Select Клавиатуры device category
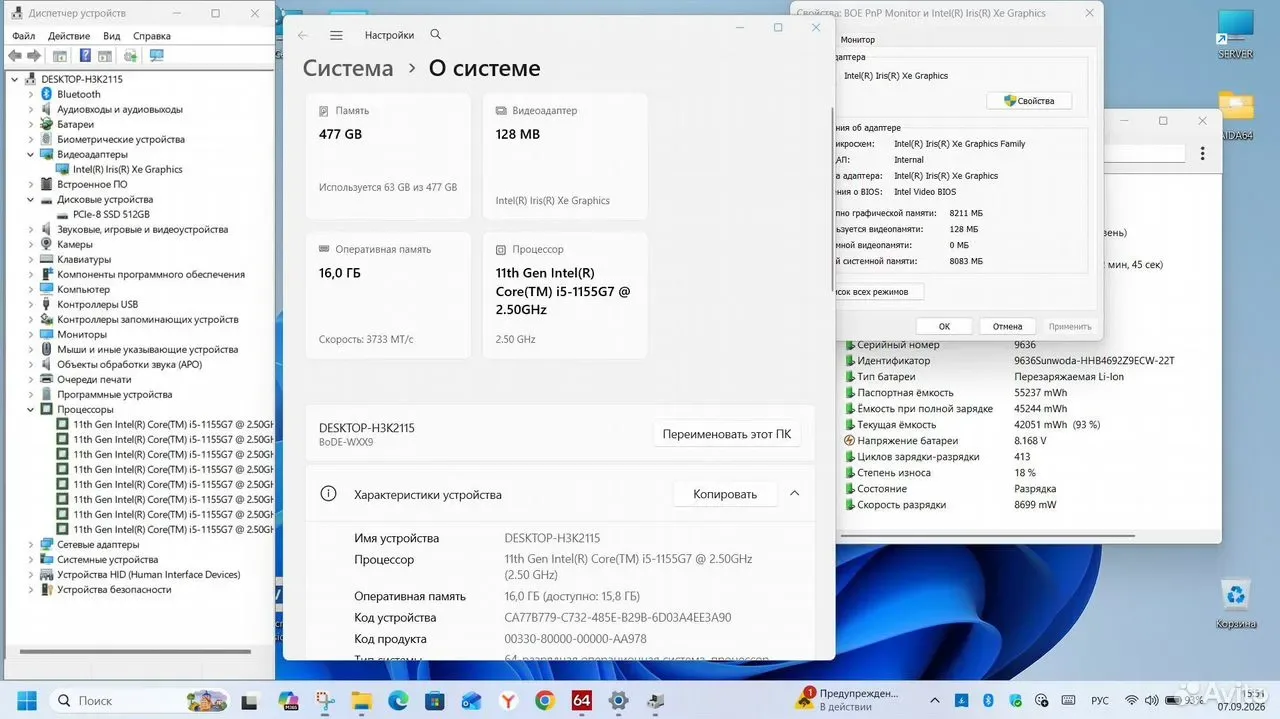This screenshot has height=719, width=1280. coord(75,259)
